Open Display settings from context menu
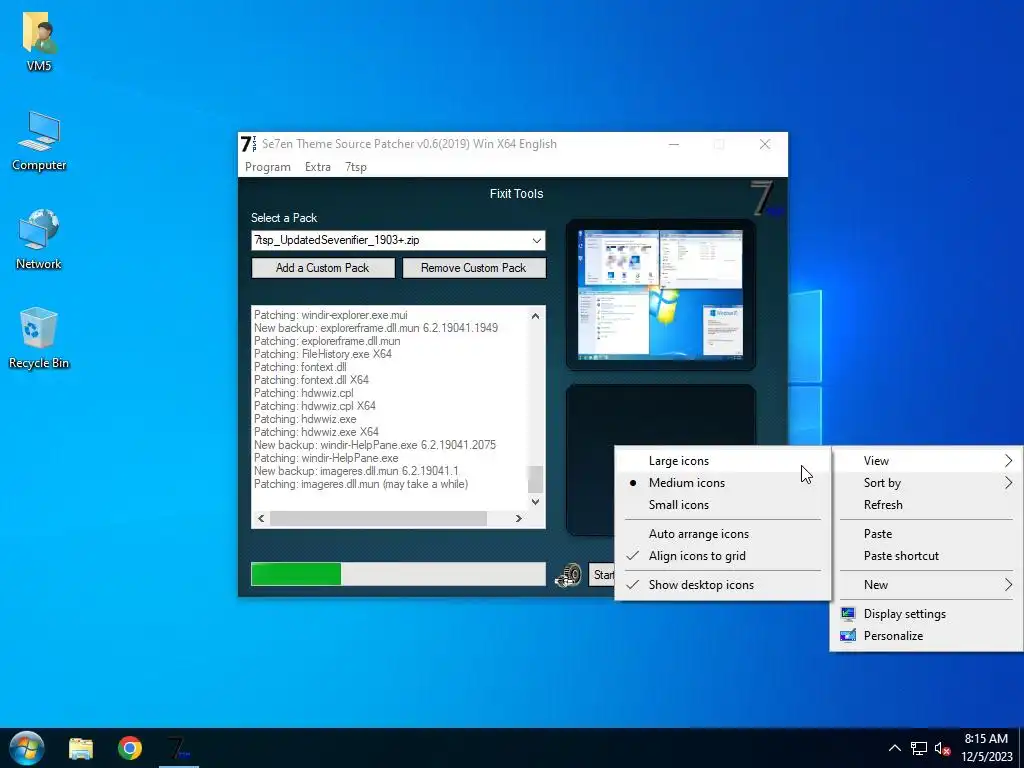 pos(926,613)
